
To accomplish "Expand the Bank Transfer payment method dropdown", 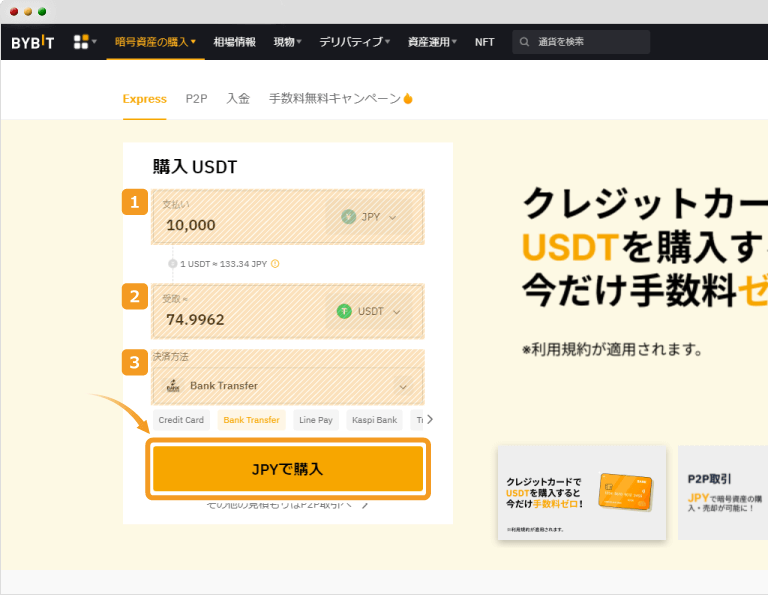I will coord(288,386).
